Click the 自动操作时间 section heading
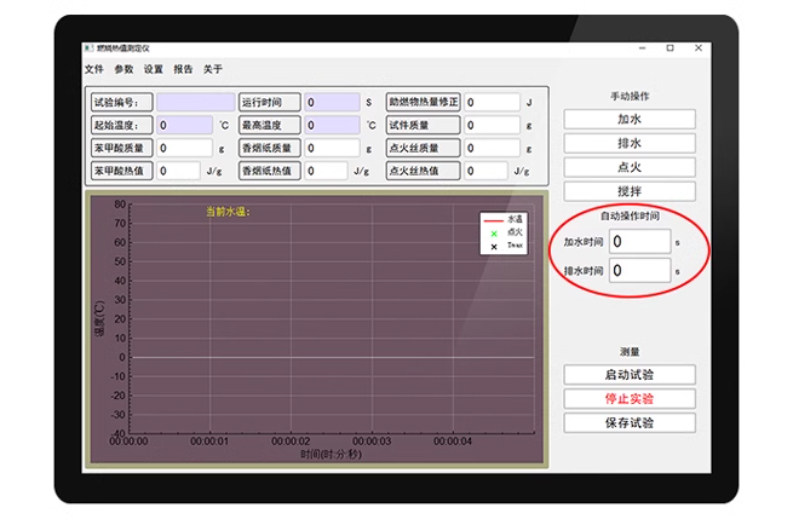Image resolution: width=790 pixels, height=525 pixels. 630,216
